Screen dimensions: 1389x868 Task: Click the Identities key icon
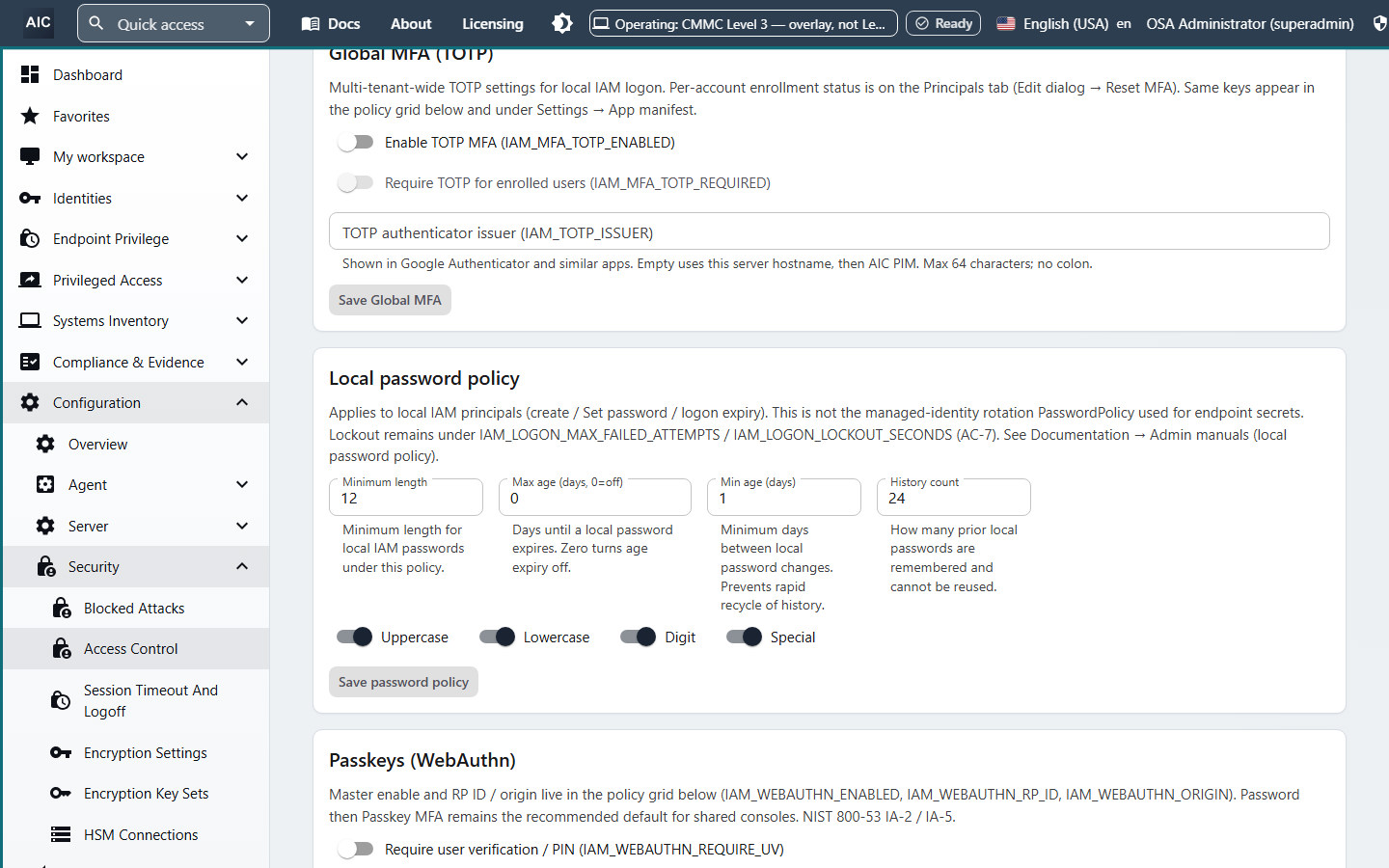(x=30, y=198)
